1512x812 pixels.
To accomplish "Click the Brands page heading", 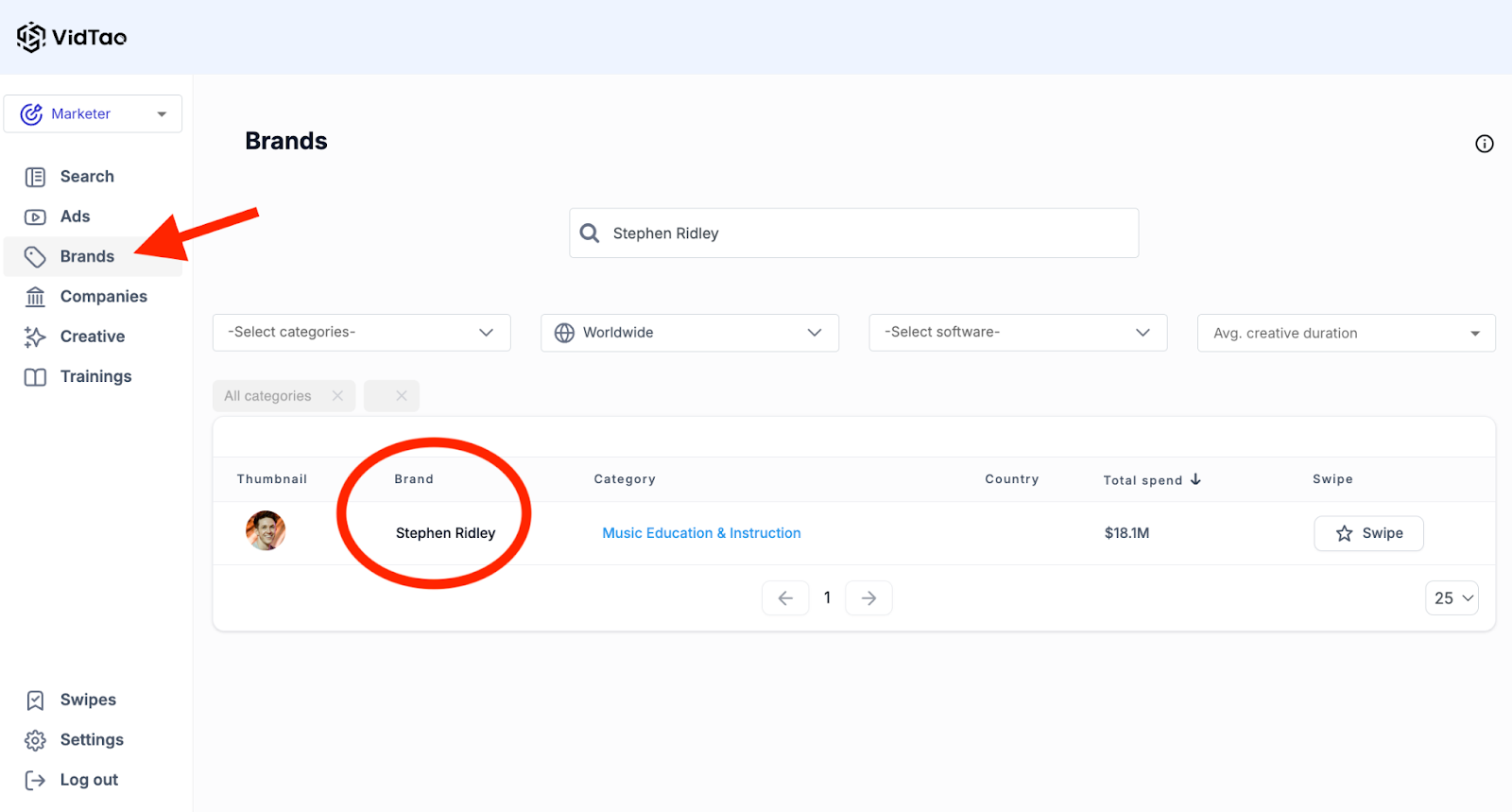I will click(x=286, y=141).
